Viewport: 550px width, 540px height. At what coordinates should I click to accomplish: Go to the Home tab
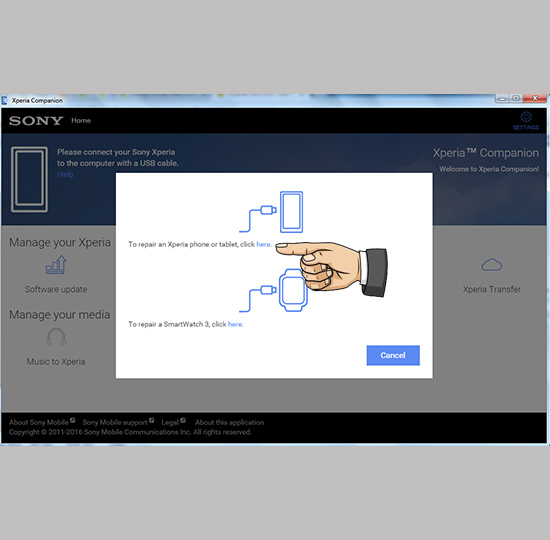[81, 120]
